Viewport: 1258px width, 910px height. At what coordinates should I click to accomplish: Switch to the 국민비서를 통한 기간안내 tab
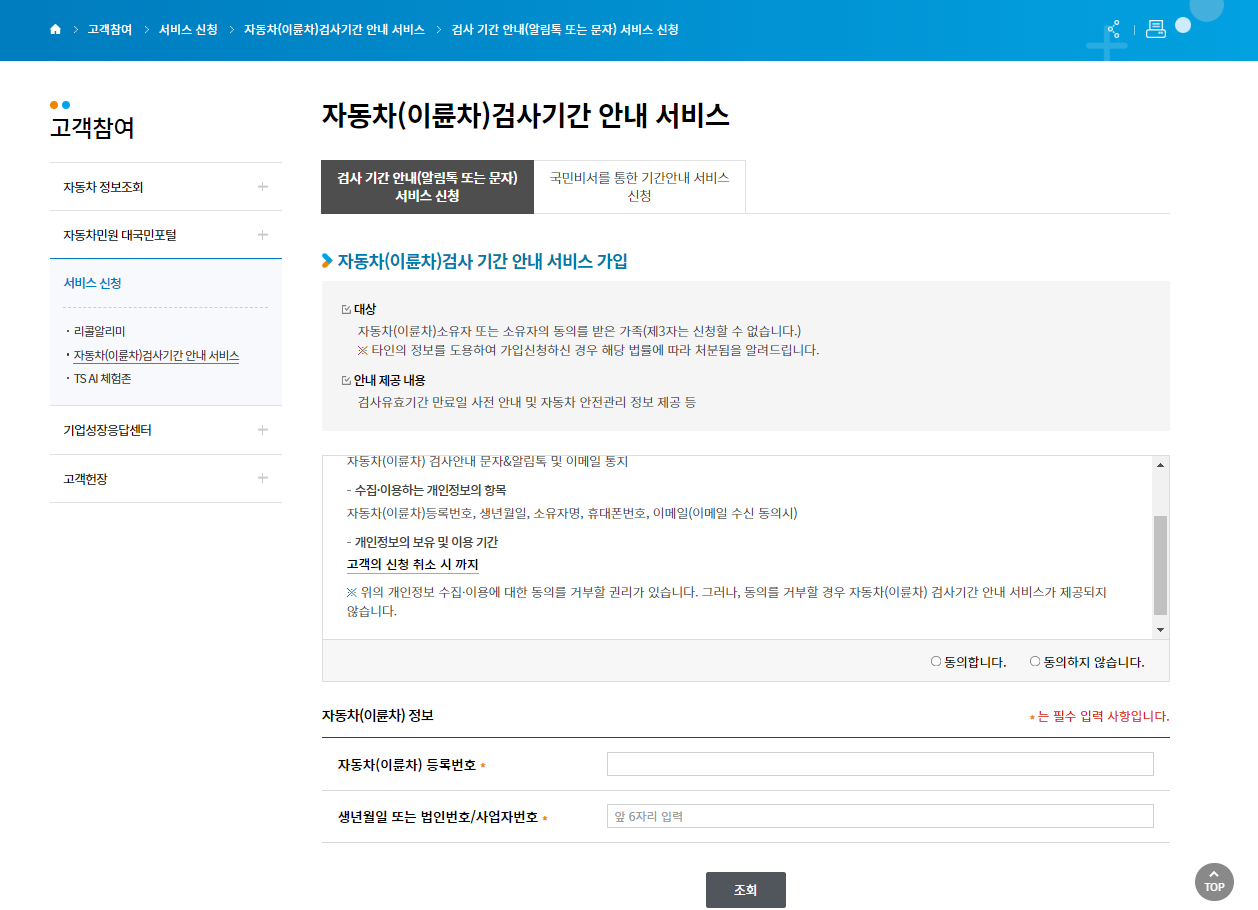click(x=640, y=187)
